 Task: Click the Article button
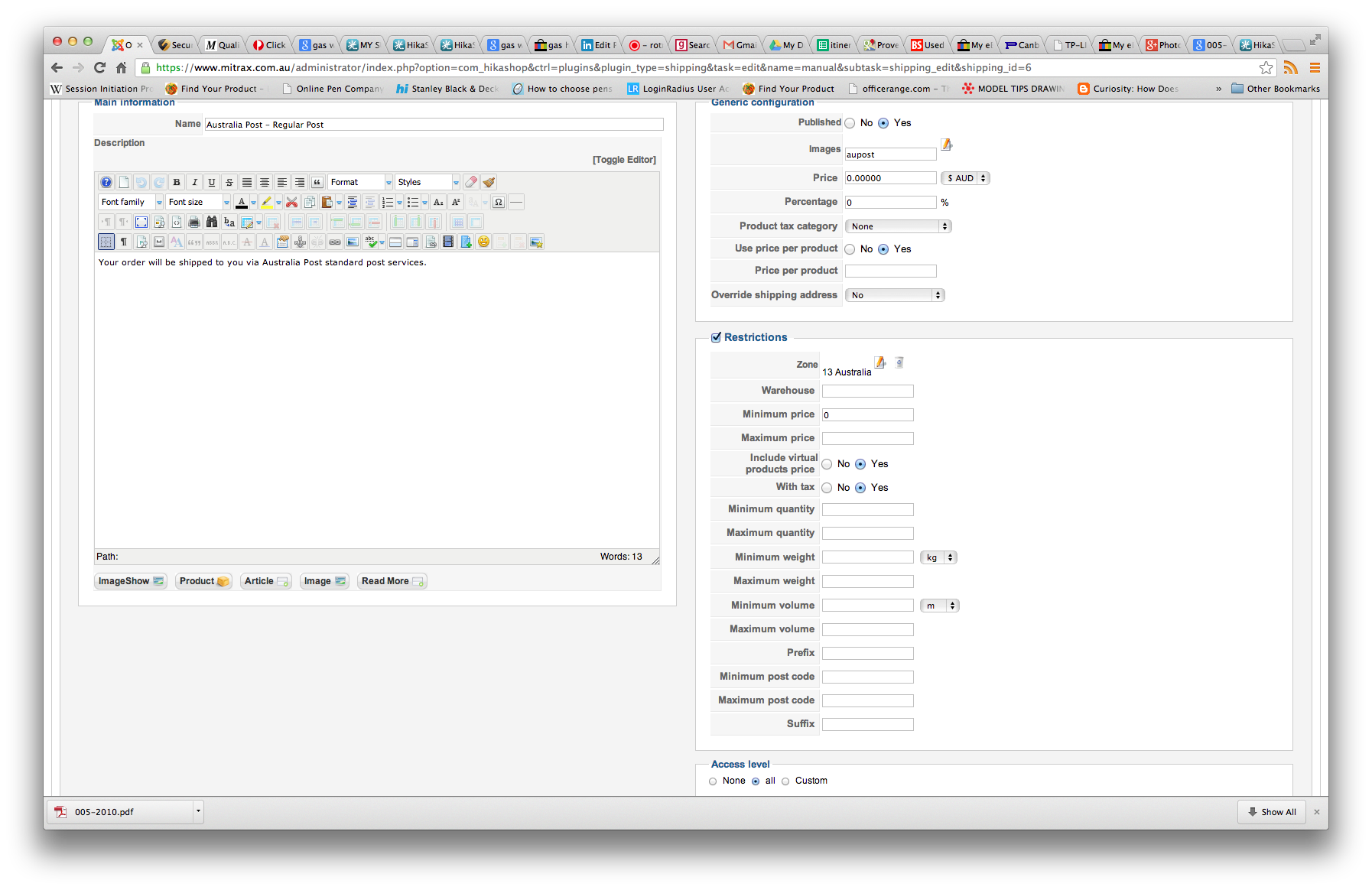(265, 581)
